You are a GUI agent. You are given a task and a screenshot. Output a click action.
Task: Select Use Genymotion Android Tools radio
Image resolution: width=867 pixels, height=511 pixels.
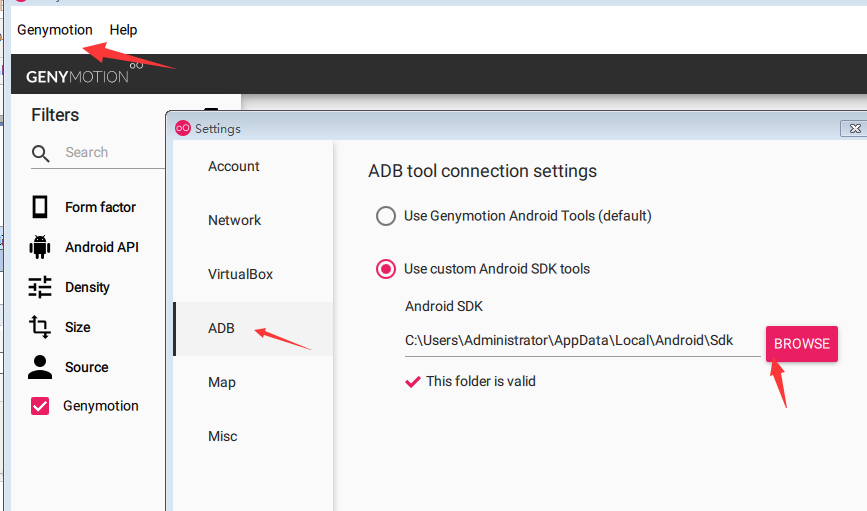tap(386, 216)
